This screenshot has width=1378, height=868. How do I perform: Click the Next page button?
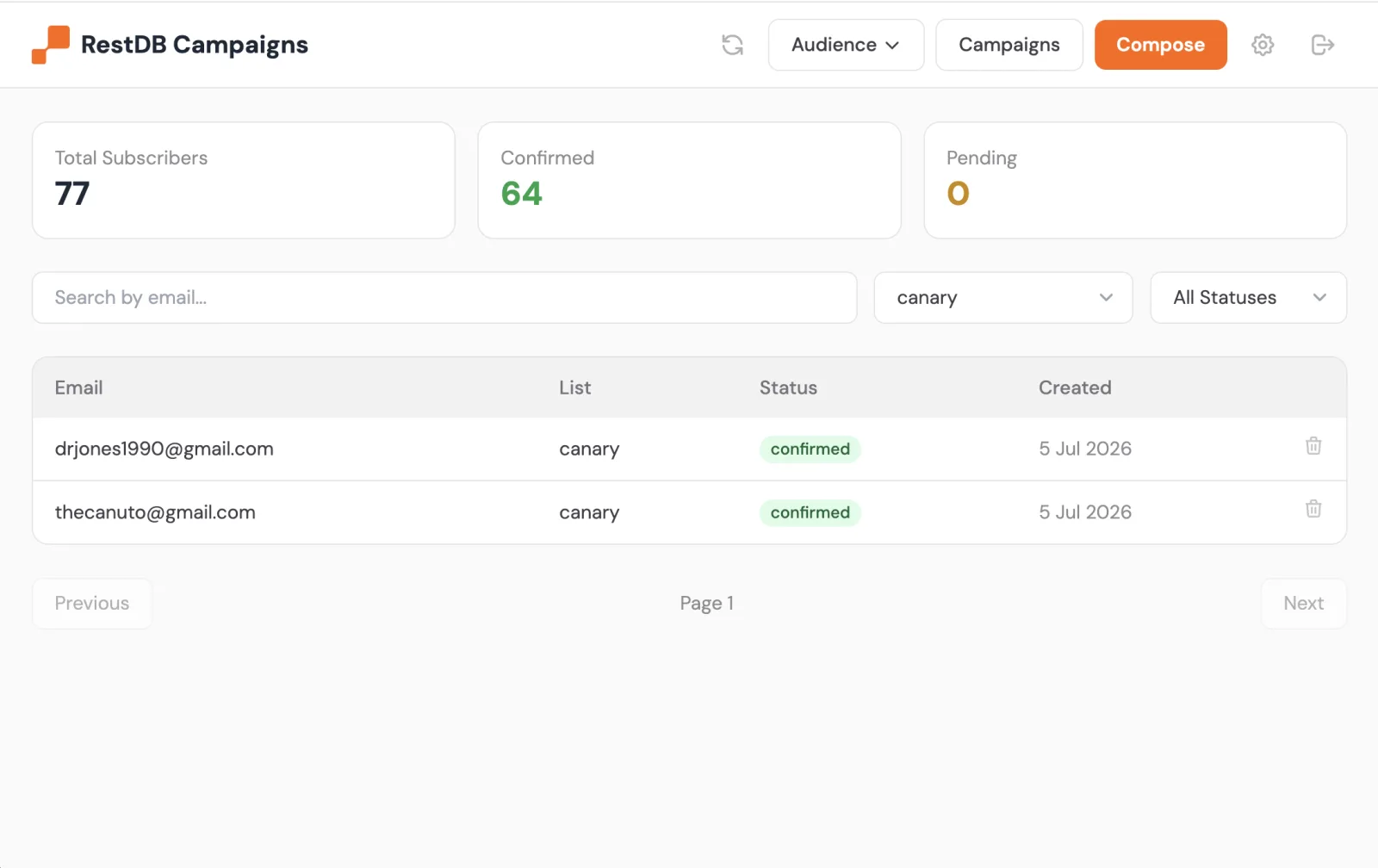(1304, 604)
